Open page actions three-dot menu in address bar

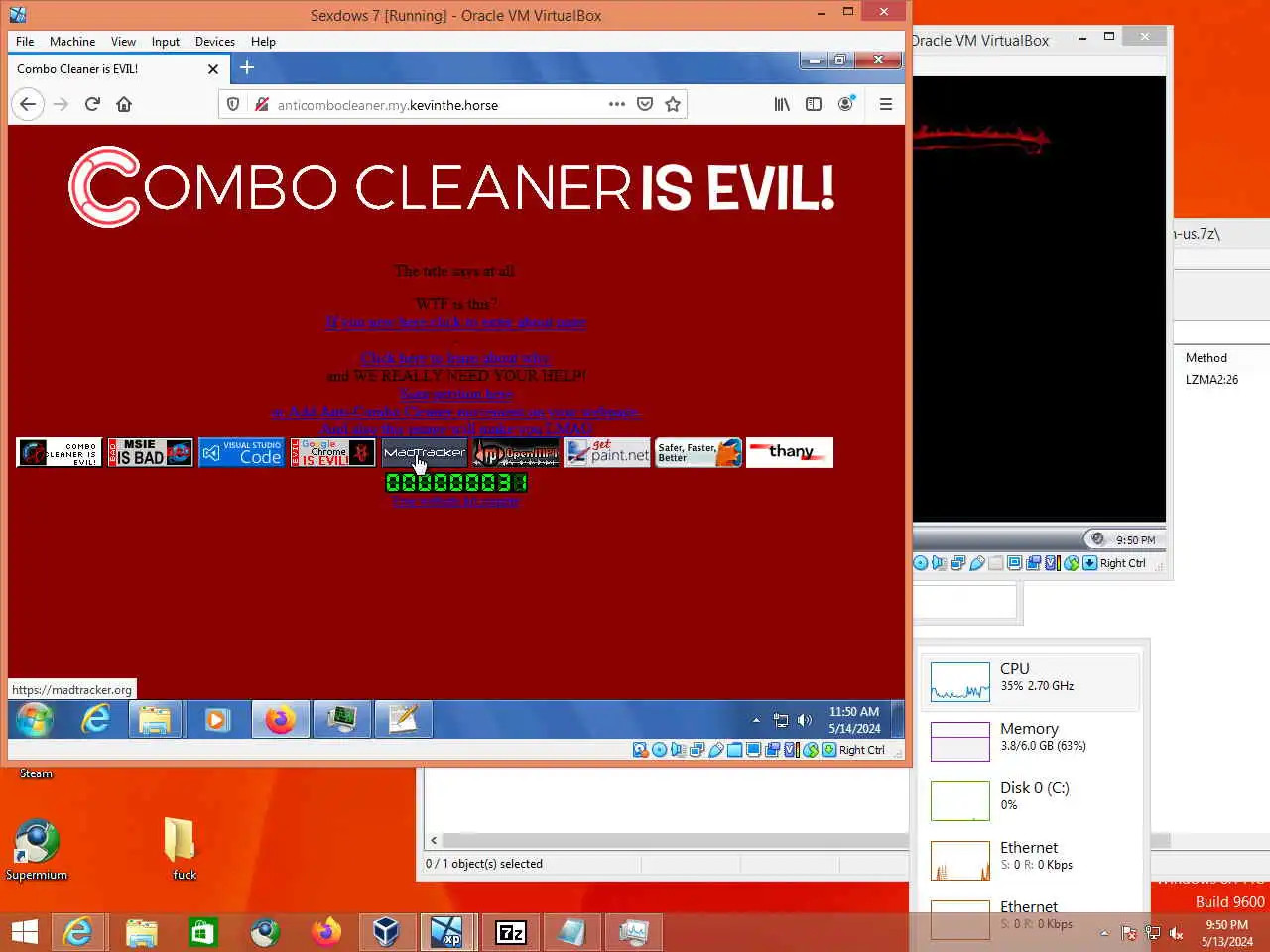pyautogui.click(x=617, y=104)
